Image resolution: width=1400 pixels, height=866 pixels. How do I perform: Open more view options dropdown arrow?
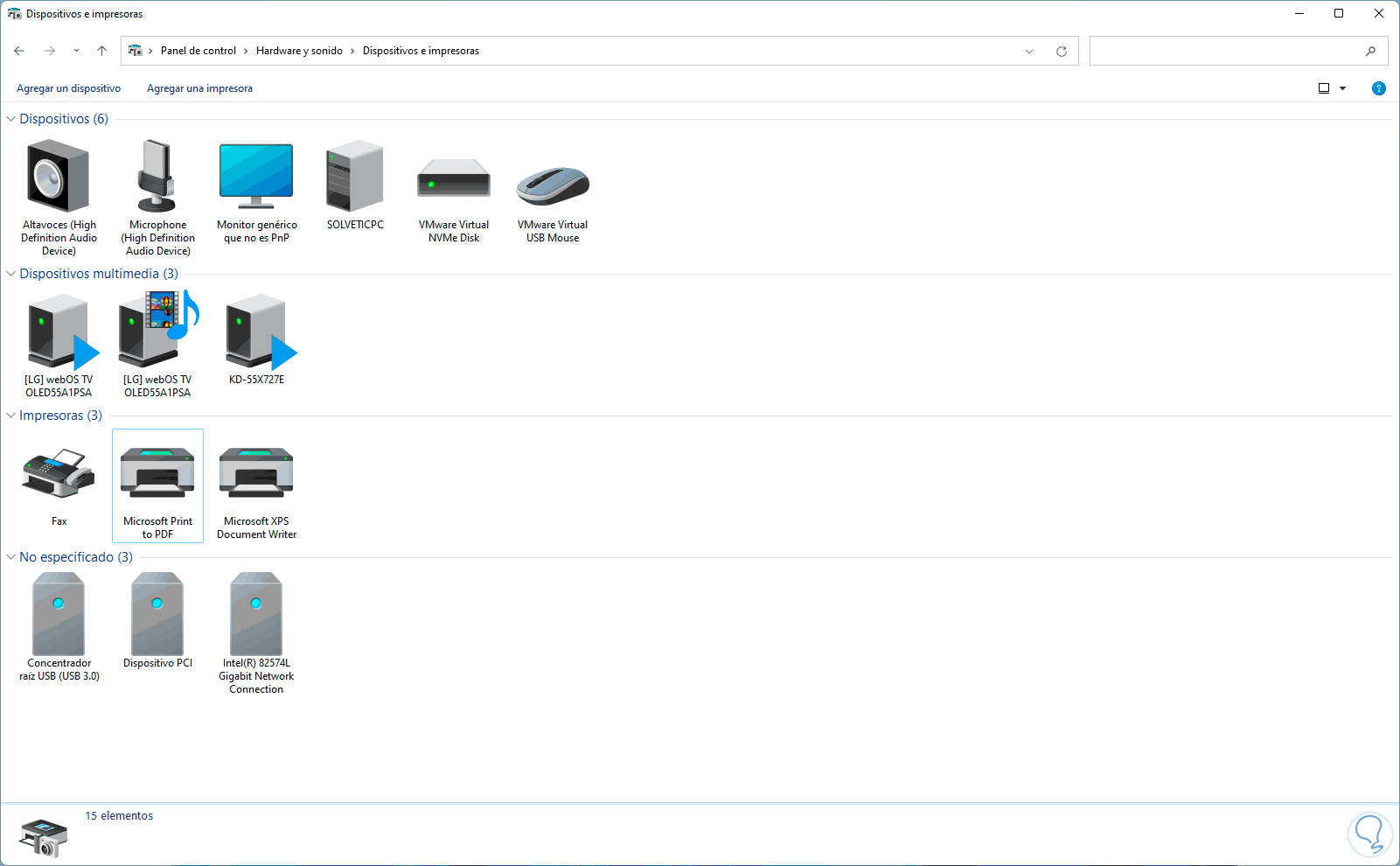(x=1343, y=88)
